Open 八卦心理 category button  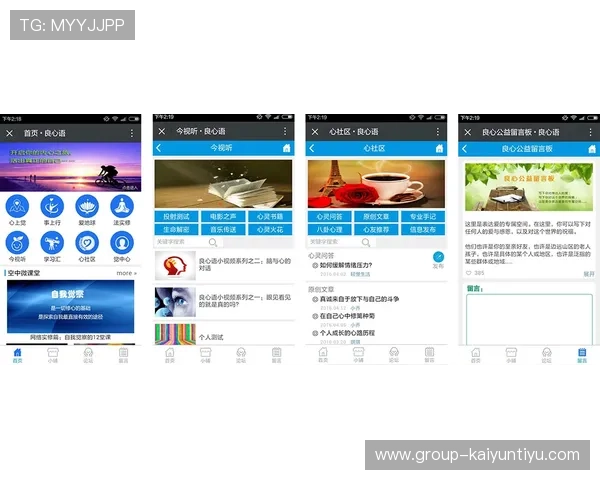coord(329,229)
